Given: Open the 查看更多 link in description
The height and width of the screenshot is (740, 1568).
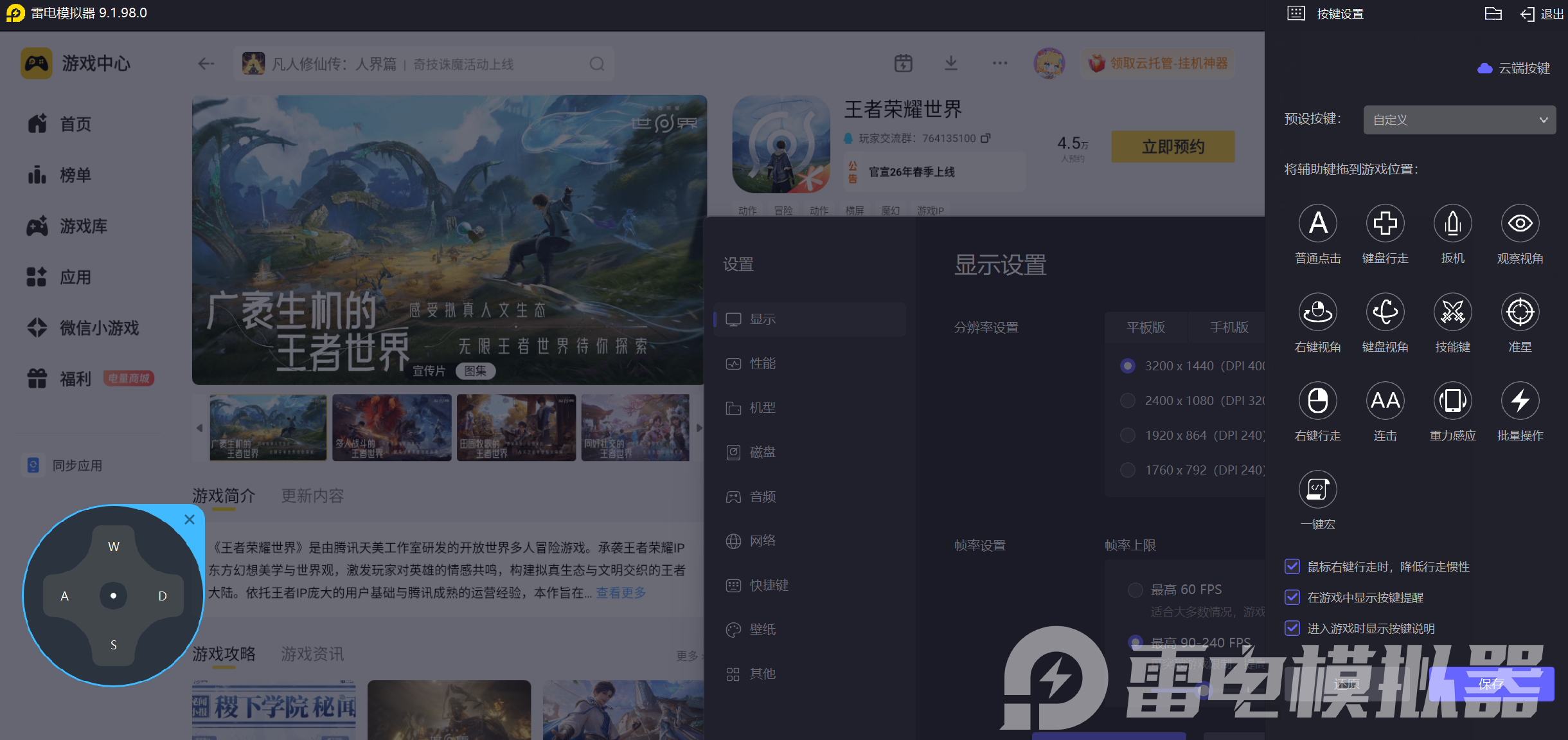Looking at the screenshot, I should coord(621,593).
